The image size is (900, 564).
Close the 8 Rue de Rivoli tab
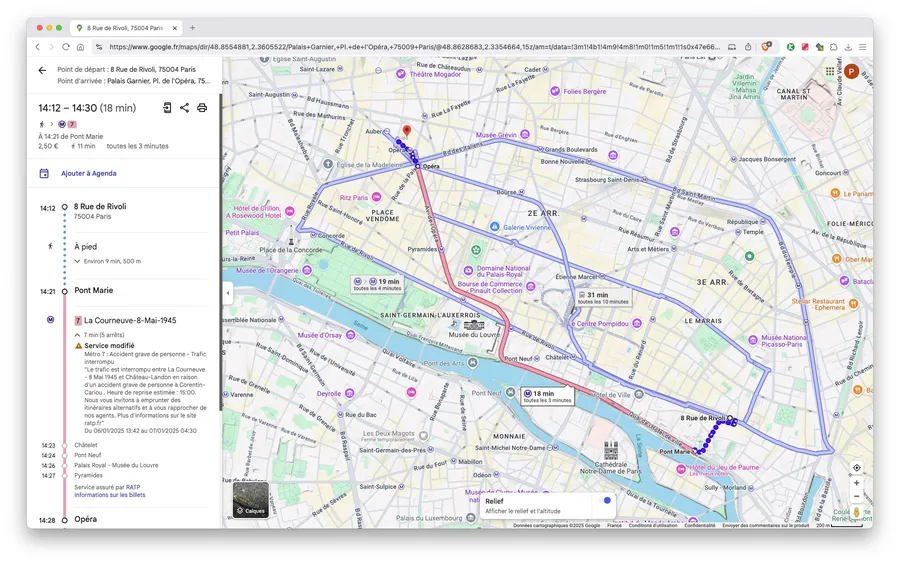pyautogui.click(x=174, y=28)
